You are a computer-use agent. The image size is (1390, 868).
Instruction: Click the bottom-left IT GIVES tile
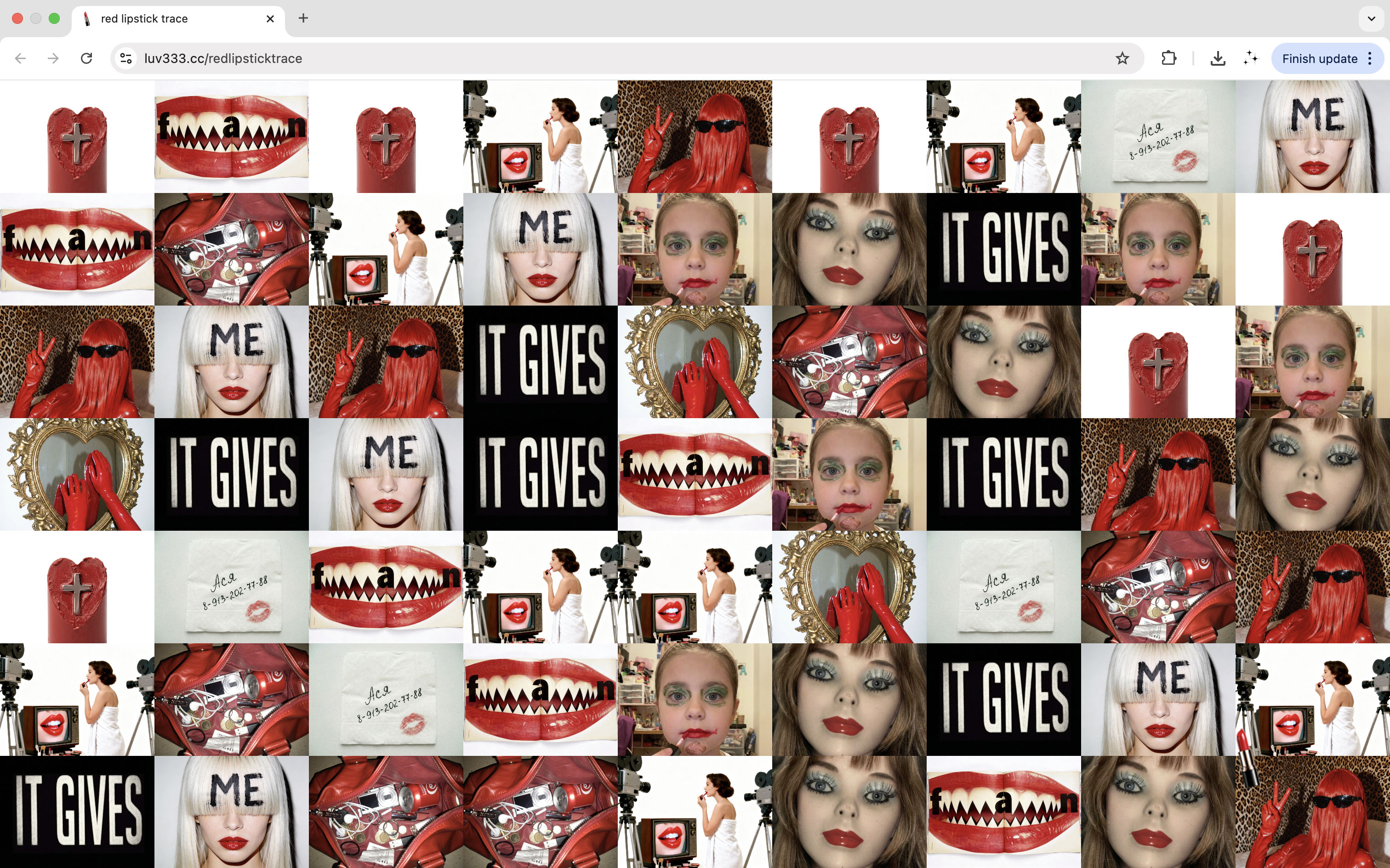click(77, 812)
